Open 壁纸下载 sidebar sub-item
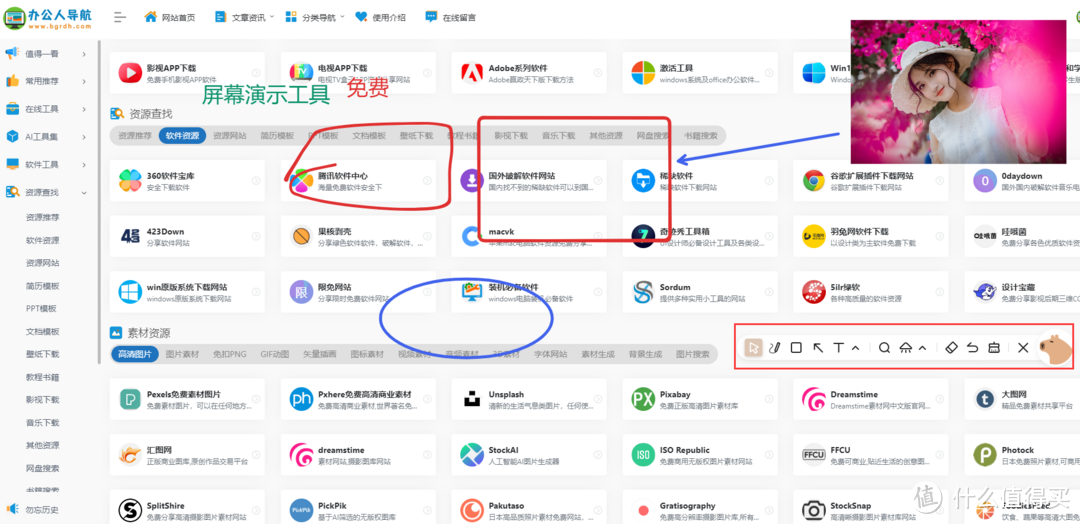 tap(43, 354)
